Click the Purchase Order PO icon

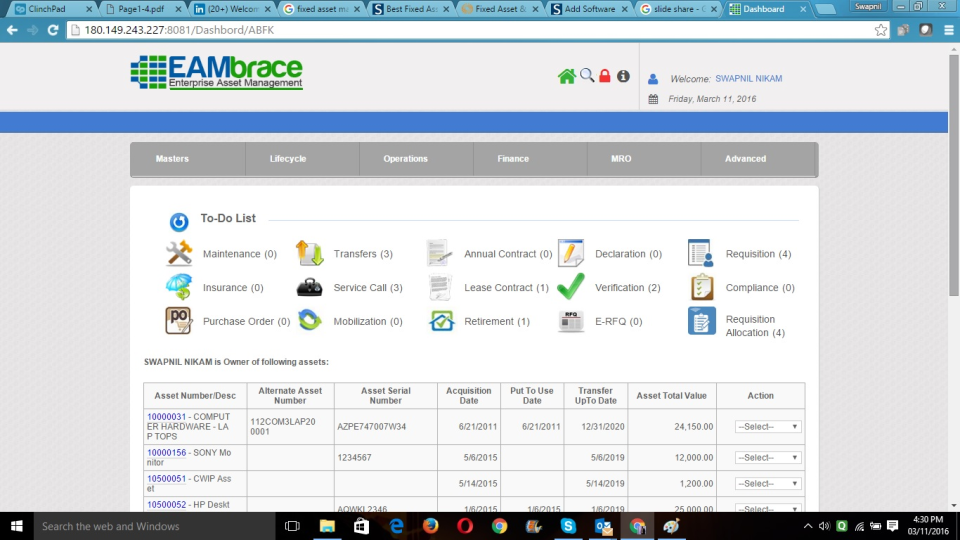point(179,320)
